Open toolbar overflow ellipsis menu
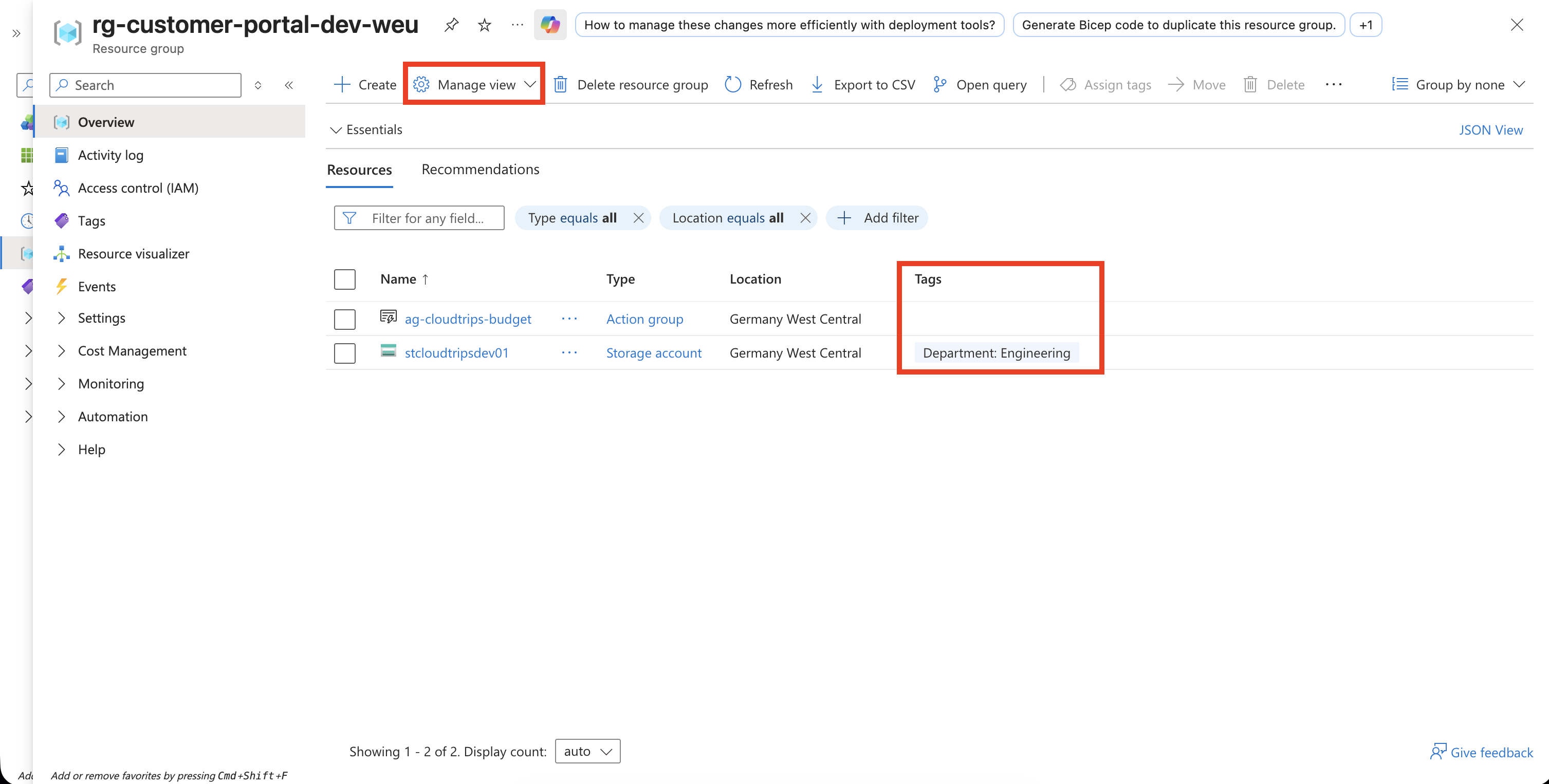Viewport: 1549px width, 784px height. coord(1333,85)
